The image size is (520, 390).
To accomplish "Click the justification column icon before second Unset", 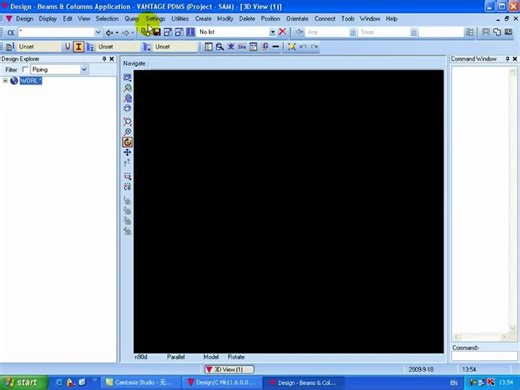I will coord(90,47).
